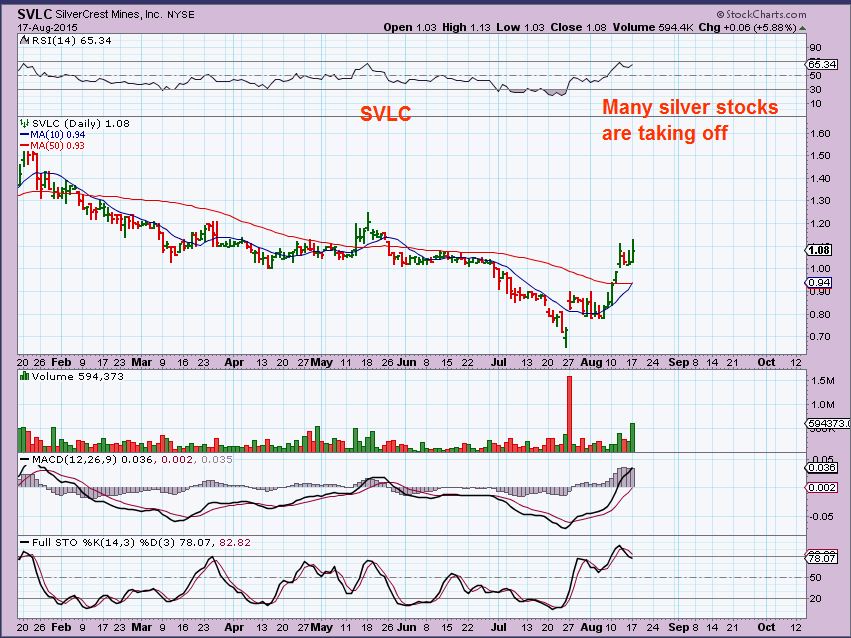Viewport: 851px width, 638px height.
Task: Click the 'SilverCrest Mines, Inc.' company name
Action: 109,15
